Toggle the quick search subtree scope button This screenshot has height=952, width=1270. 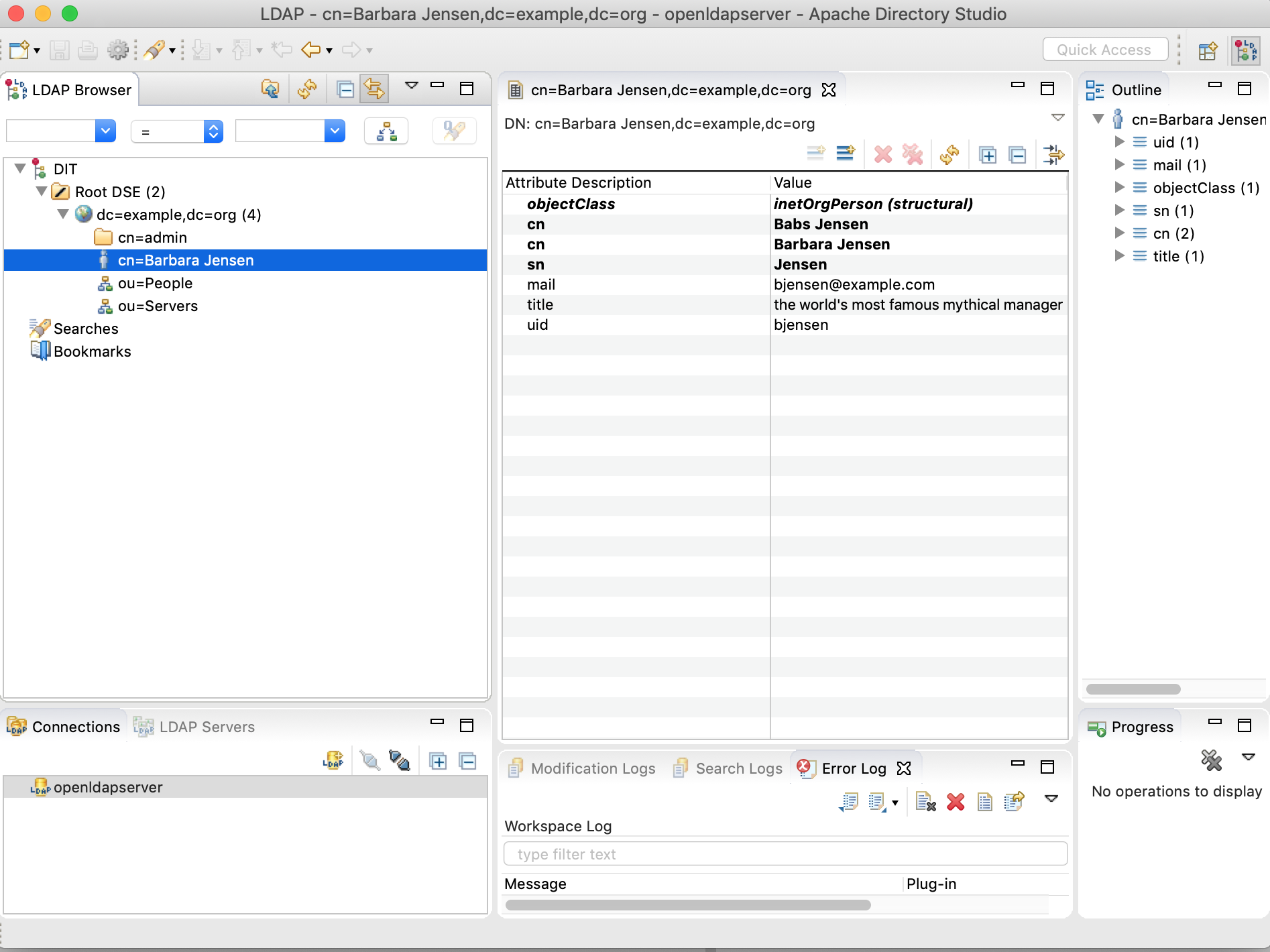386,131
